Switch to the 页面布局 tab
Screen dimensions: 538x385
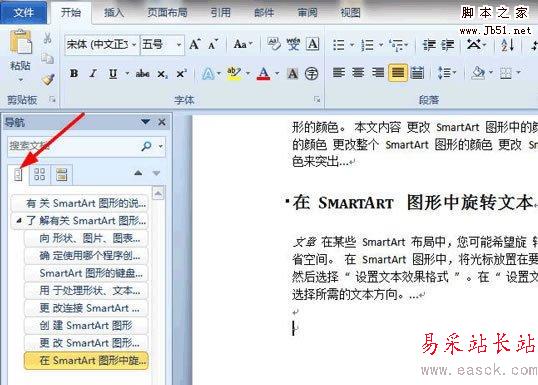point(167,13)
